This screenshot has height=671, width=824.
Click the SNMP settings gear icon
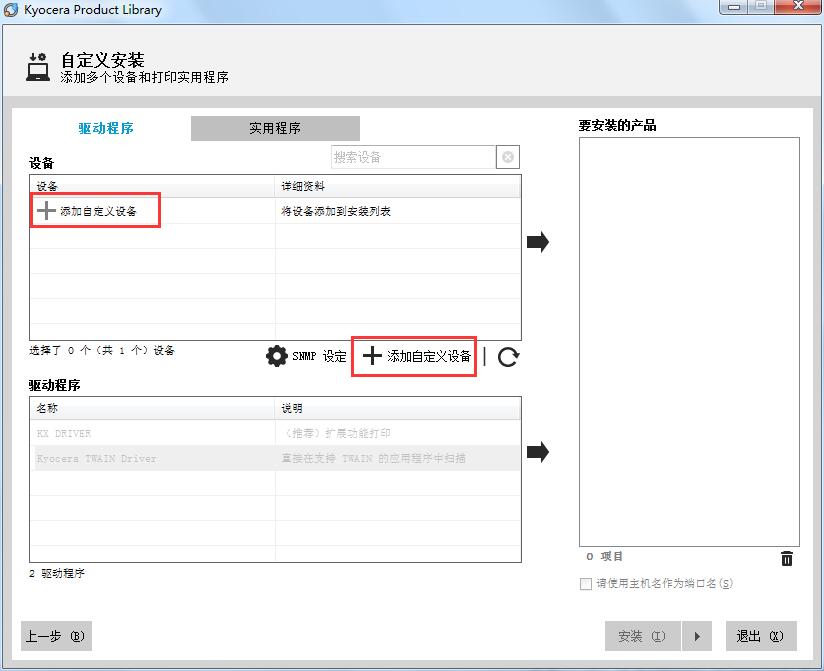tap(277, 356)
